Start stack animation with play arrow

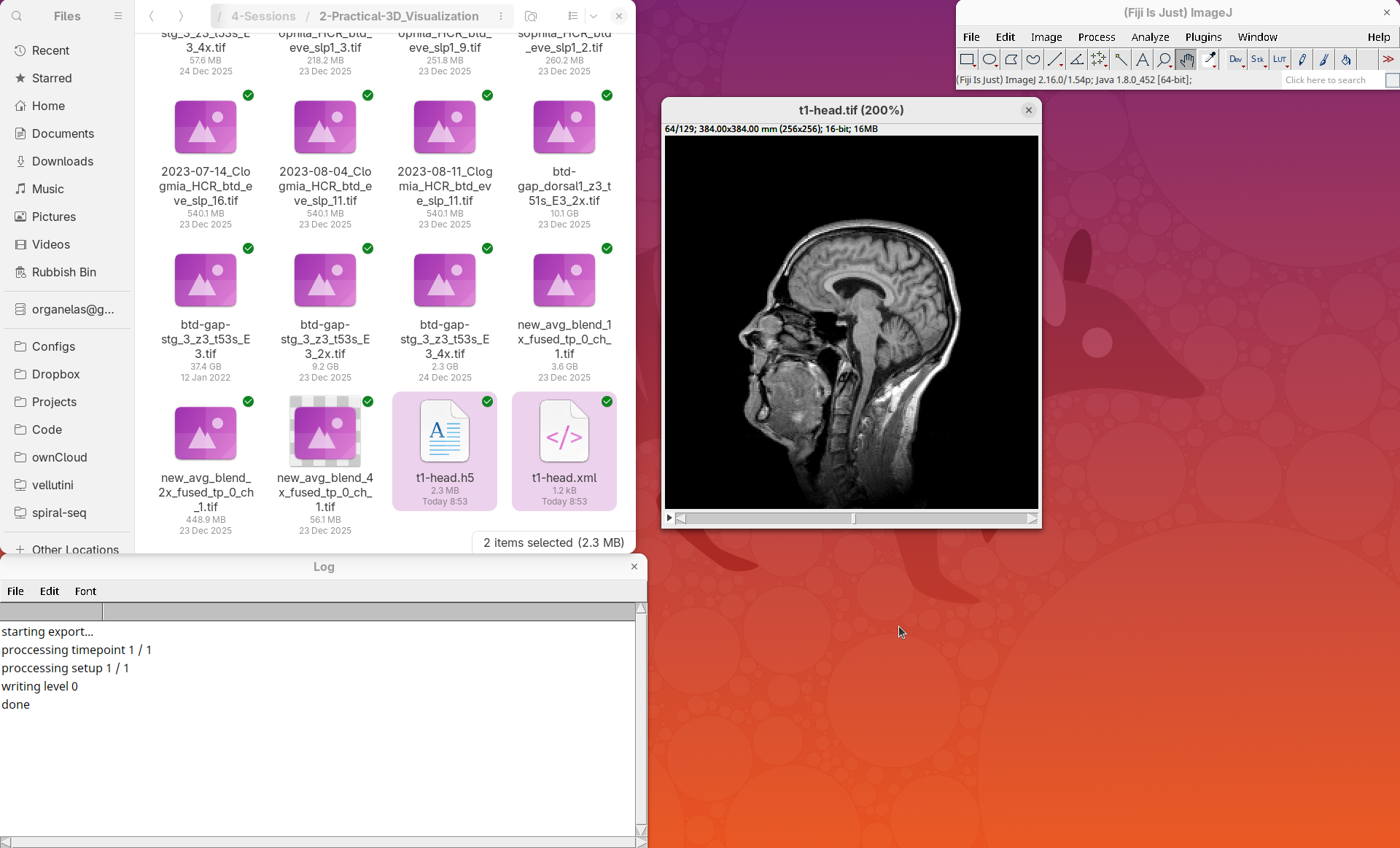click(669, 518)
